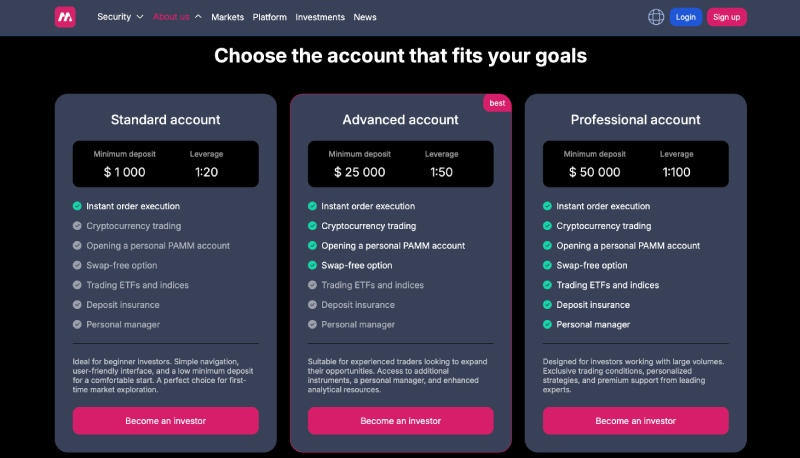
Task: Collapse the About us menu chevron
Action: tap(198, 17)
